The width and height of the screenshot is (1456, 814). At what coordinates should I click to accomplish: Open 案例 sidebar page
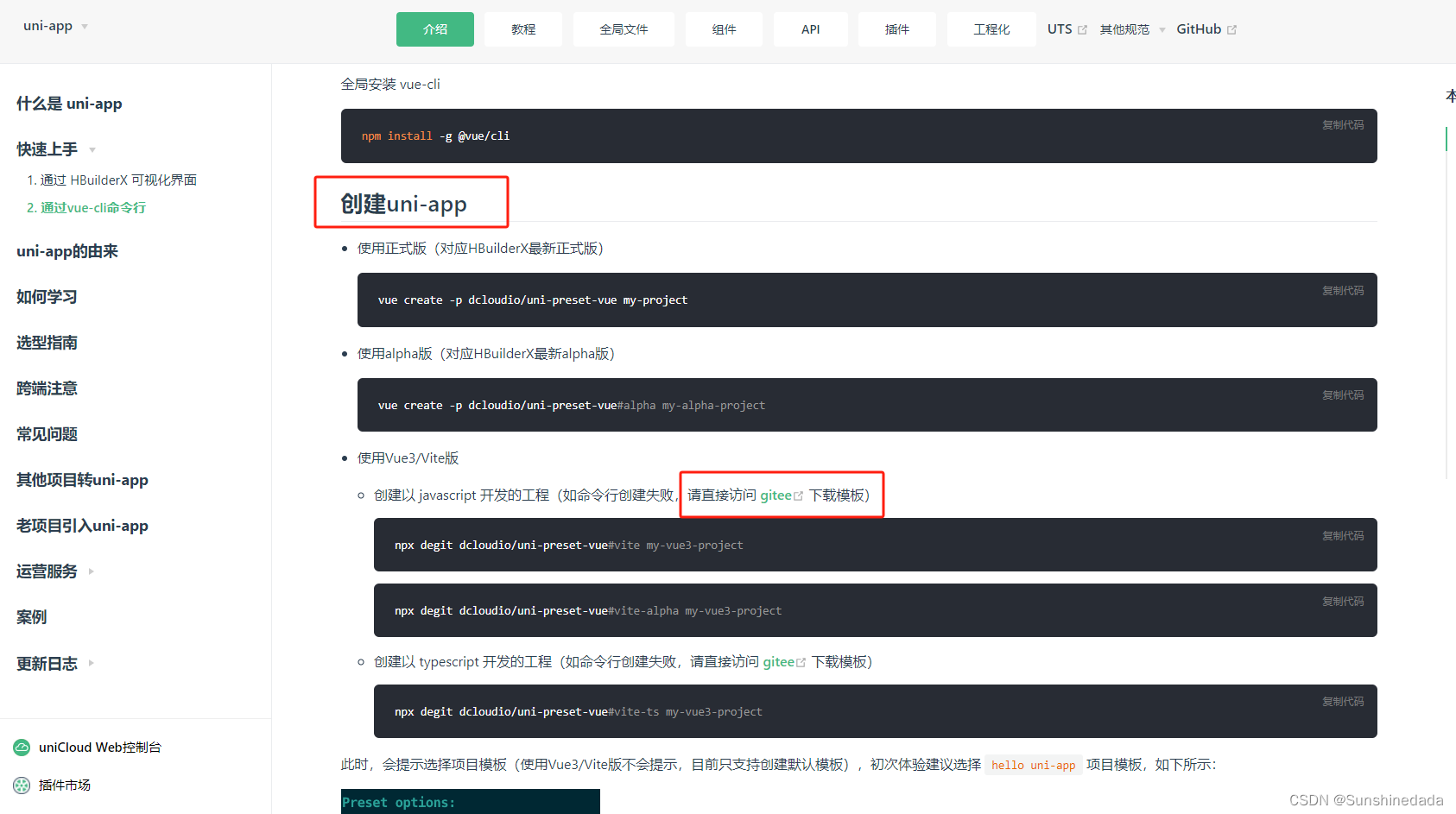[x=32, y=617]
